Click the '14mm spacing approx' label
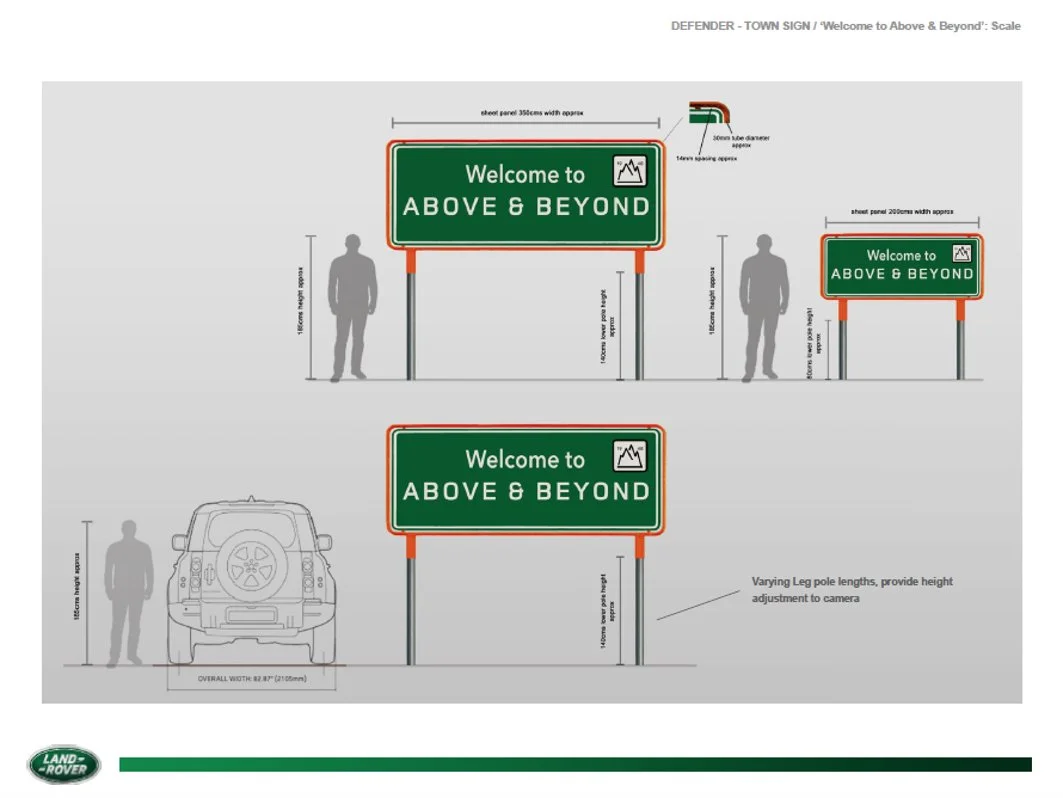Screen dimensions: 1063x798 (706, 159)
